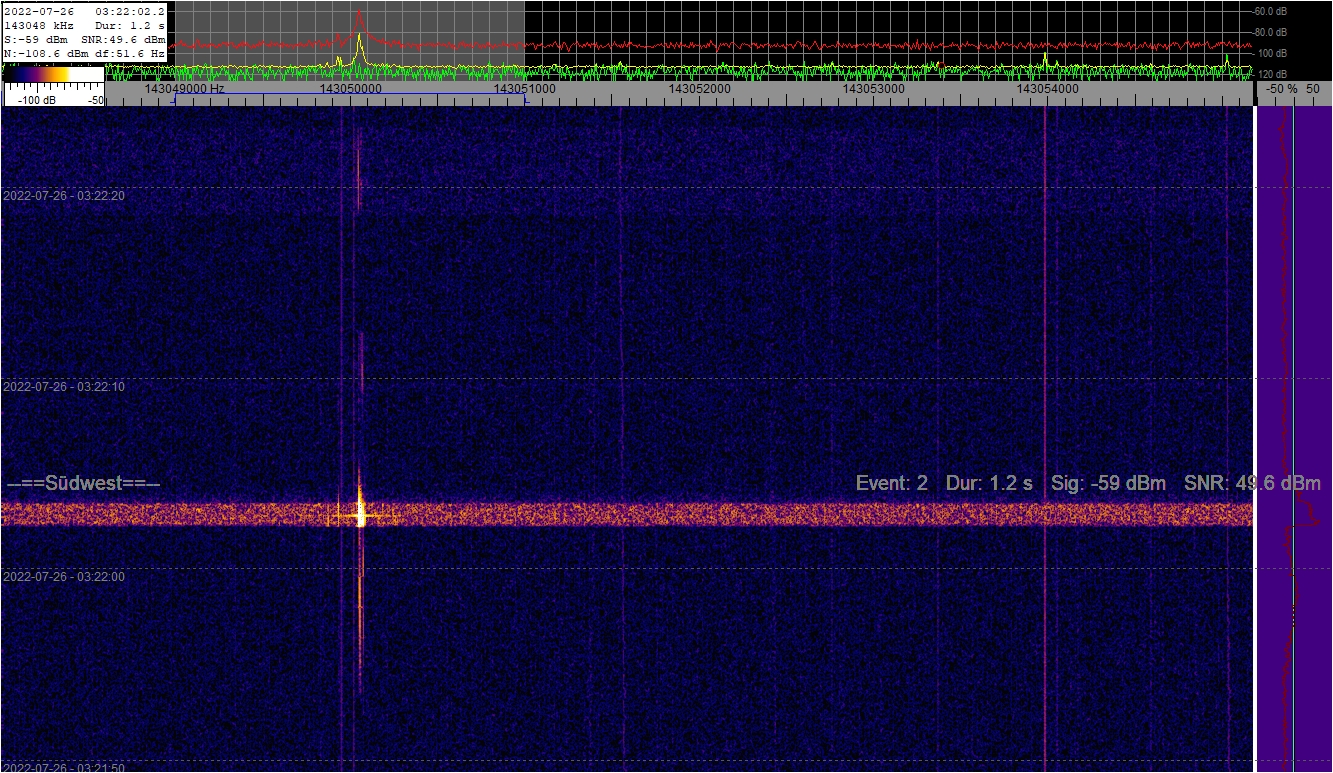Click the 143049000 Hz frequency label

[185, 88]
